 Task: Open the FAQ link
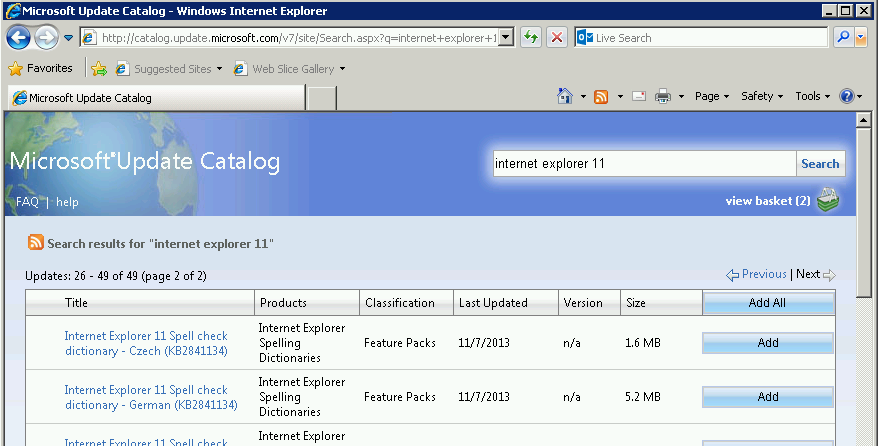pyautogui.click(x=27, y=202)
